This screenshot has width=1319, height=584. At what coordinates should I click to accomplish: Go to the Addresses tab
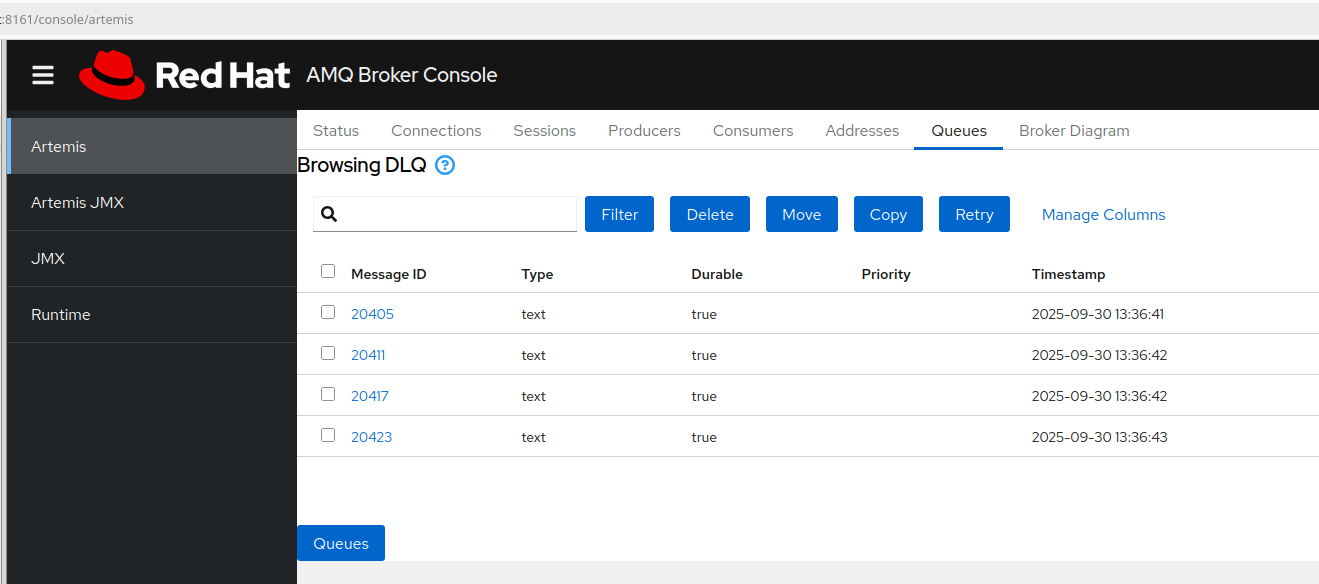[x=862, y=131]
